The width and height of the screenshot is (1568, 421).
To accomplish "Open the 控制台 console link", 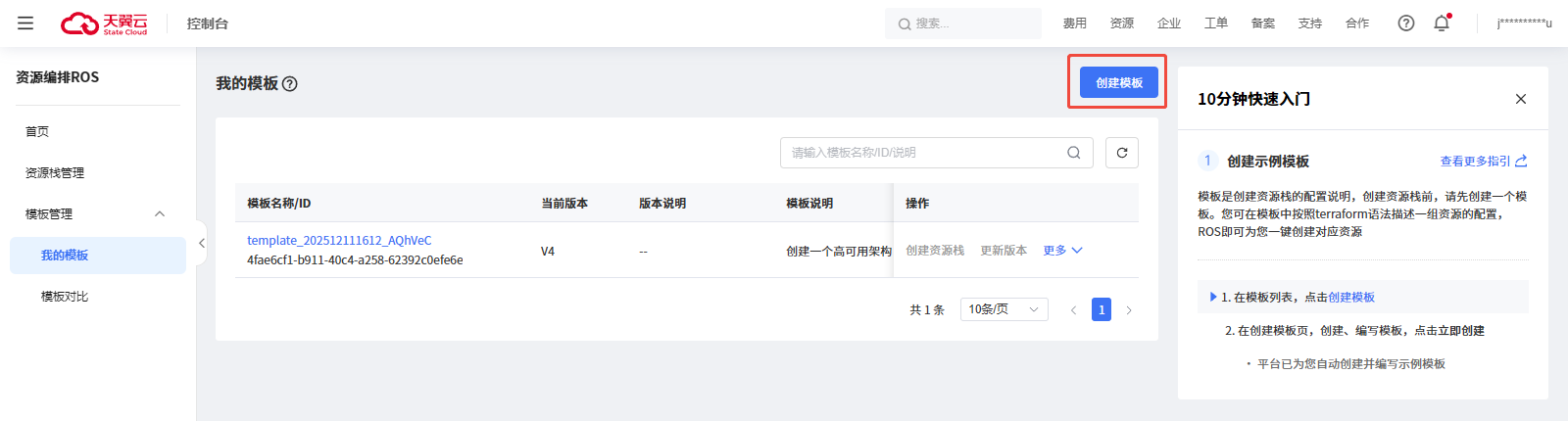I will click(x=208, y=23).
